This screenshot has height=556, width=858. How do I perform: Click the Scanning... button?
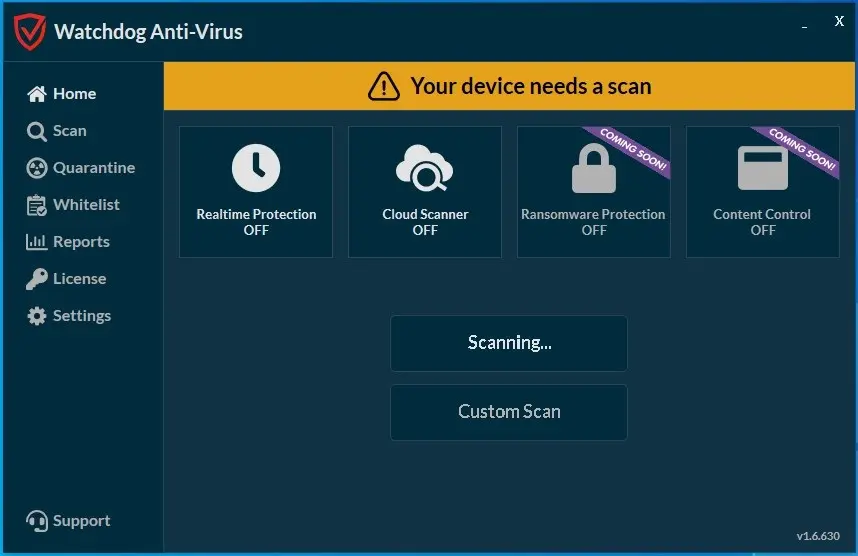(509, 343)
